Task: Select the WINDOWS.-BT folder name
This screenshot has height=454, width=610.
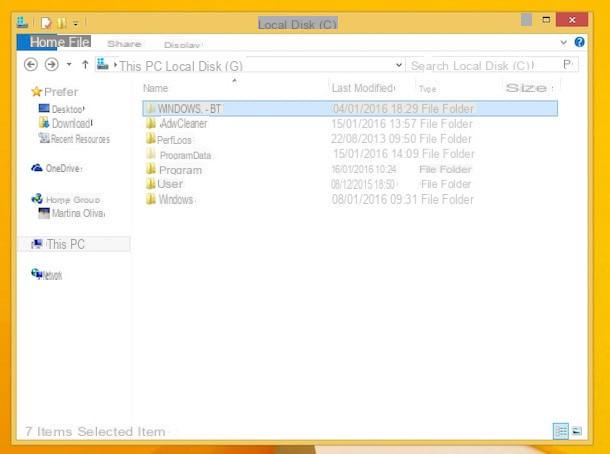Action: point(189,109)
